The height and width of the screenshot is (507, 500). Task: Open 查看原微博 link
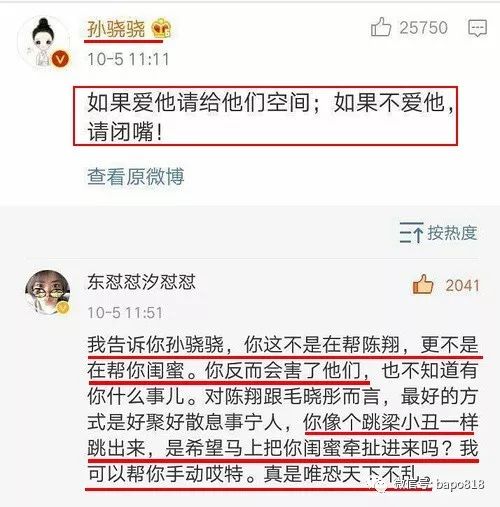(135, 176)
